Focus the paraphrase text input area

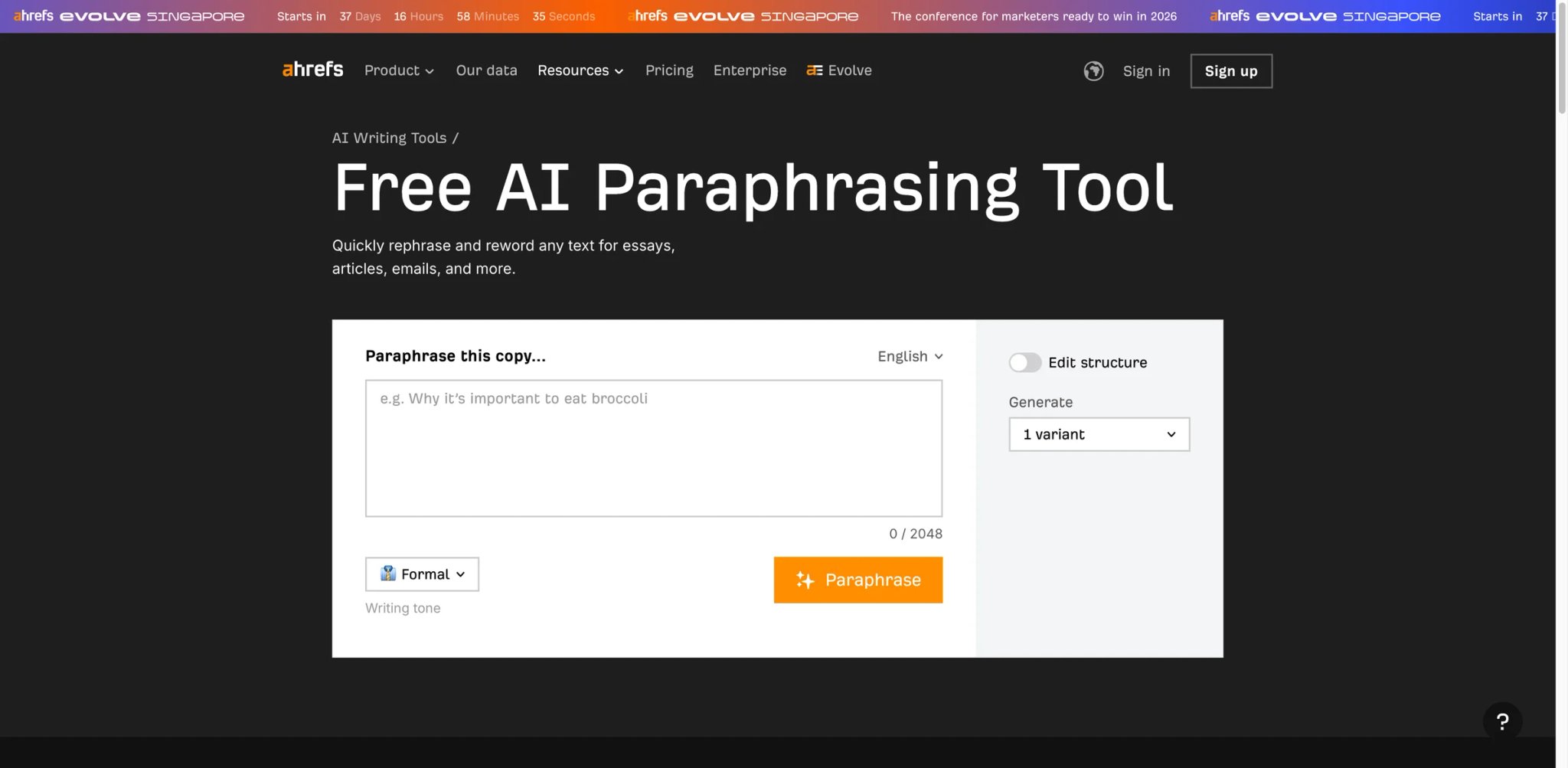(x=654, y=448)
